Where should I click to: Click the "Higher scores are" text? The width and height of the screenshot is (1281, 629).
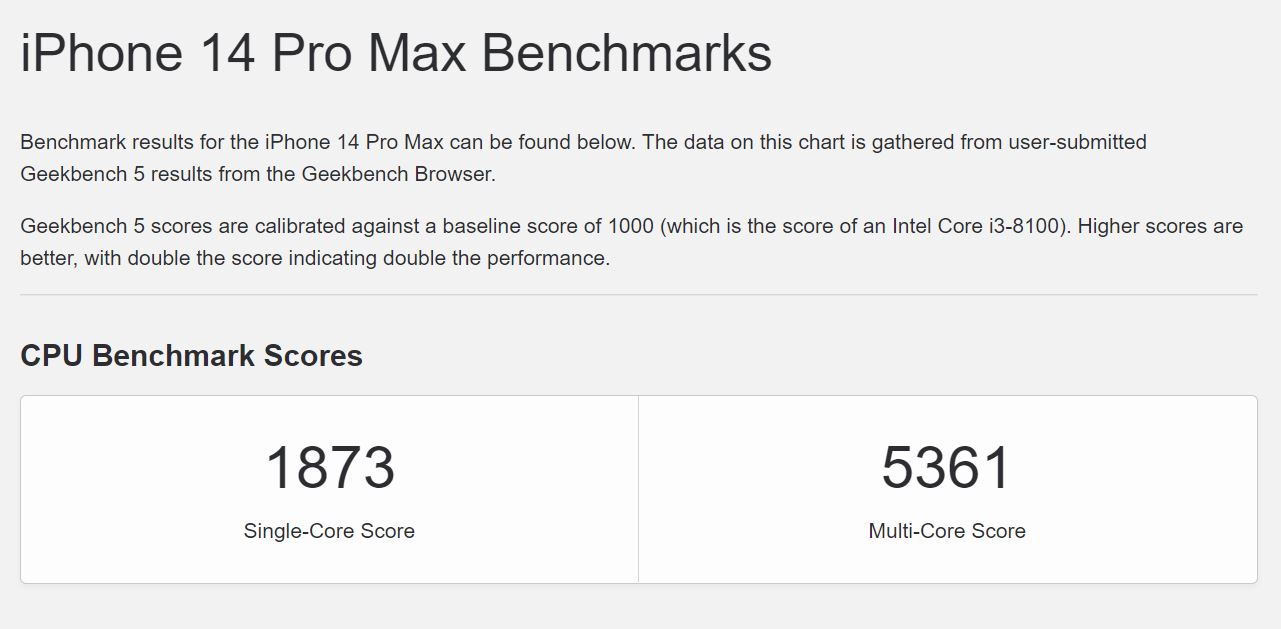tap(1160, 226)
